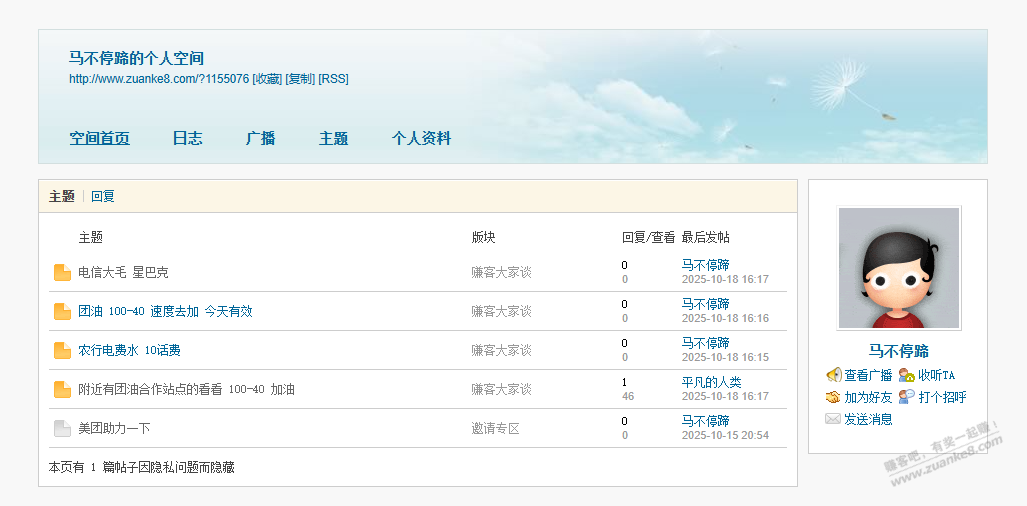The image size is (1027, 506).
Task: Open the 个人资料 navigation tab
Action: click(x=421, y=139)
